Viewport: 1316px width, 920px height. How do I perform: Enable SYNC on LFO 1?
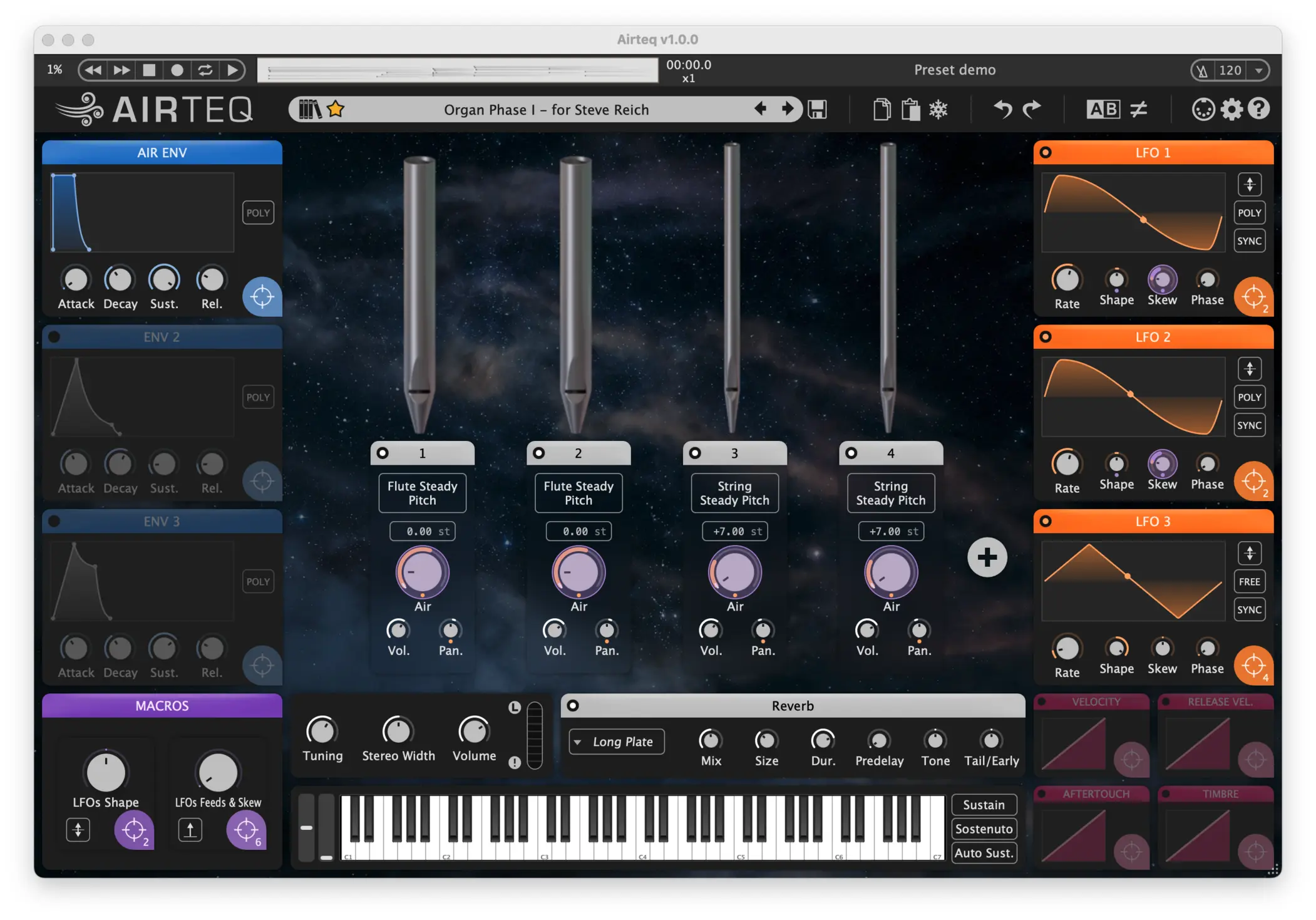(x=1250, y=241)
